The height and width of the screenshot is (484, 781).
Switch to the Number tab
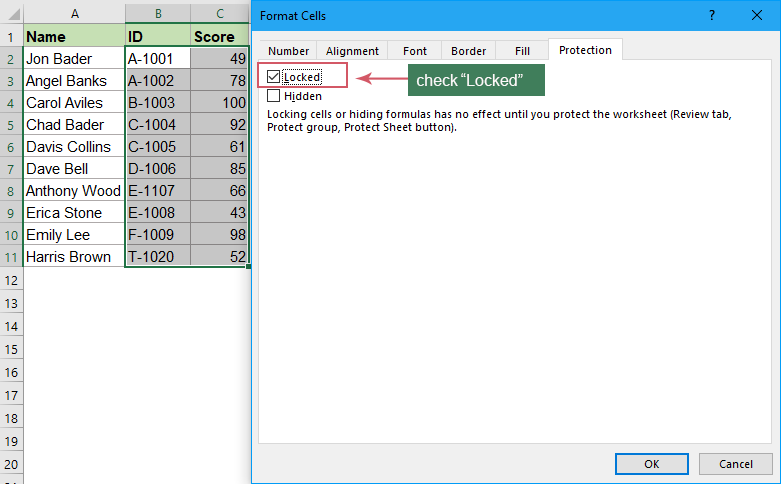tap(288, 50)
